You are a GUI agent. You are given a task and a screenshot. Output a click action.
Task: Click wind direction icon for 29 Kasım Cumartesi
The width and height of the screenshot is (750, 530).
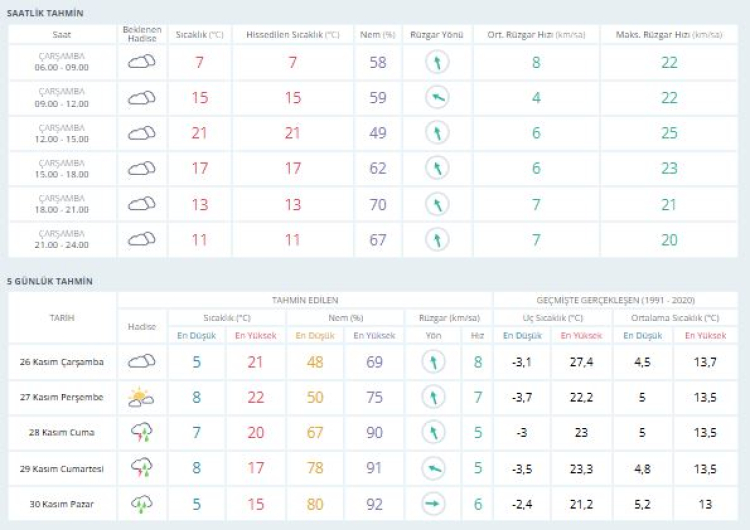click(x=434, y=468)
